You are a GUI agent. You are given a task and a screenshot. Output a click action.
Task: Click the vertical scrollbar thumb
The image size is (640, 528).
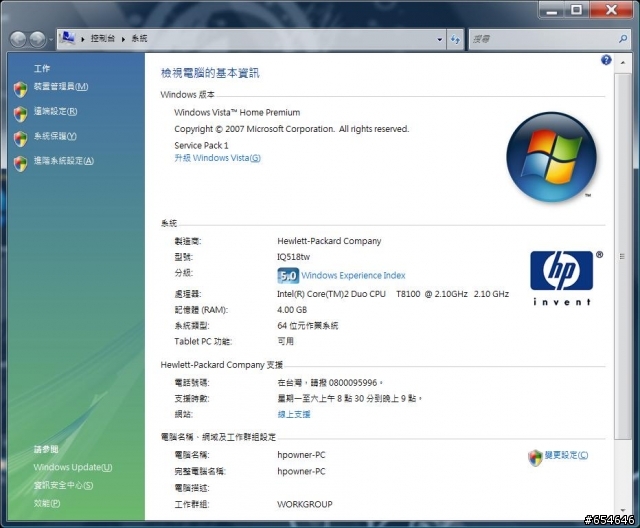coord(622,256)
